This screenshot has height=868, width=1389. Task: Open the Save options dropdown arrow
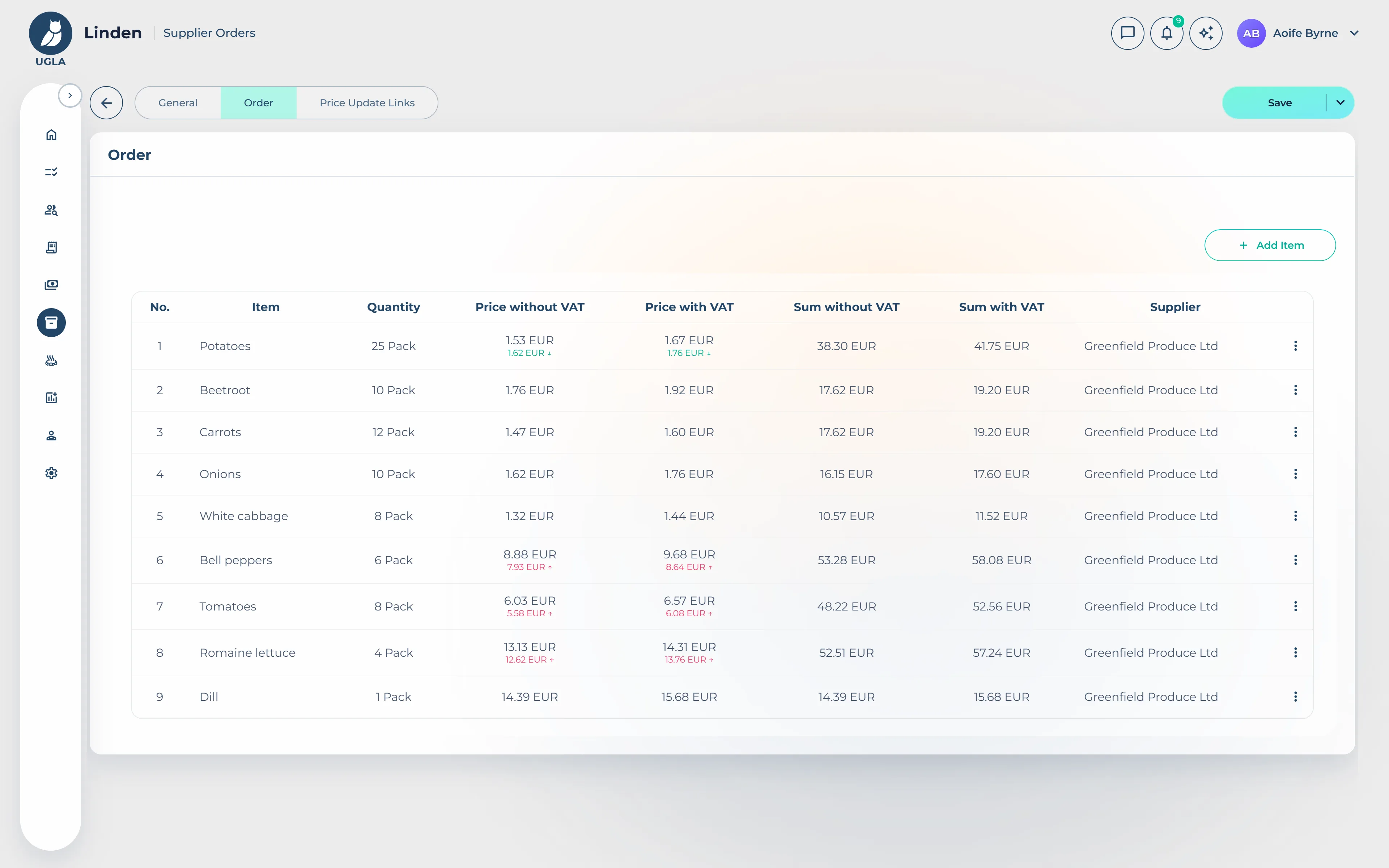click(x=1341, y=103)
